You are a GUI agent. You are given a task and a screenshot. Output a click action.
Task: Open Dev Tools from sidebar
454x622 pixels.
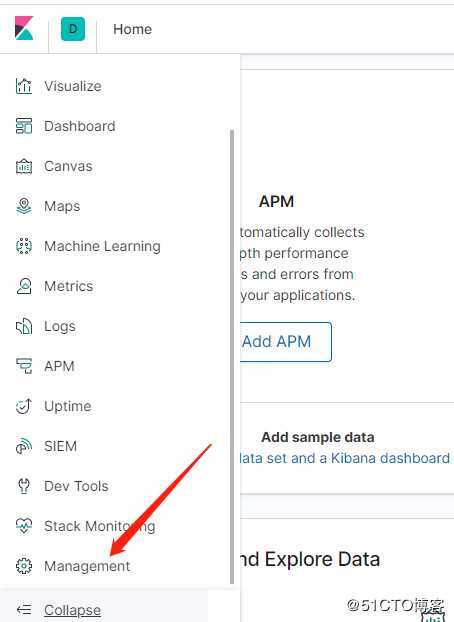(76, 486)
